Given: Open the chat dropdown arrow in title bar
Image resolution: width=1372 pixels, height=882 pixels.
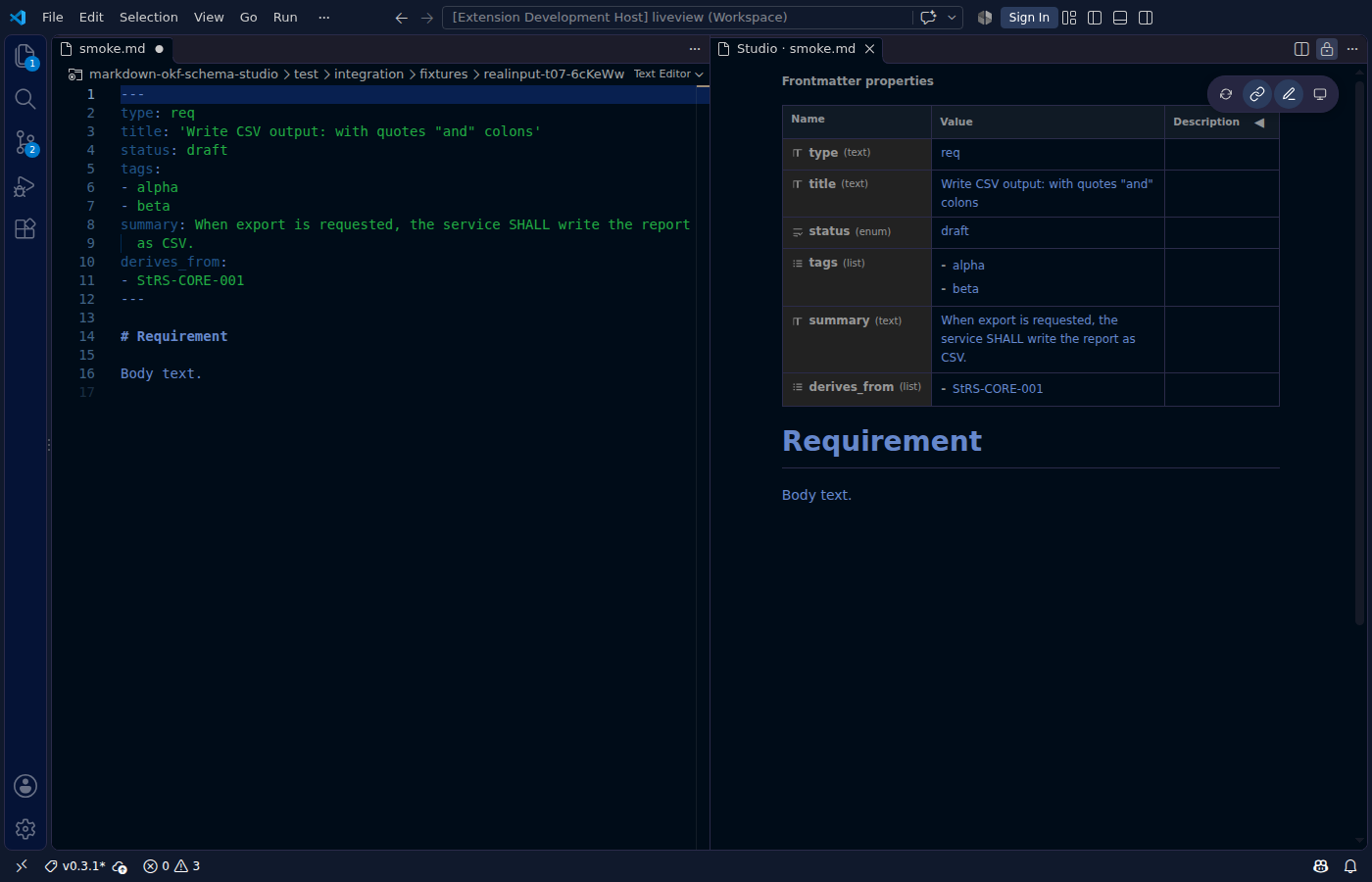Looking at the screenshot, I should coord(952,18).
